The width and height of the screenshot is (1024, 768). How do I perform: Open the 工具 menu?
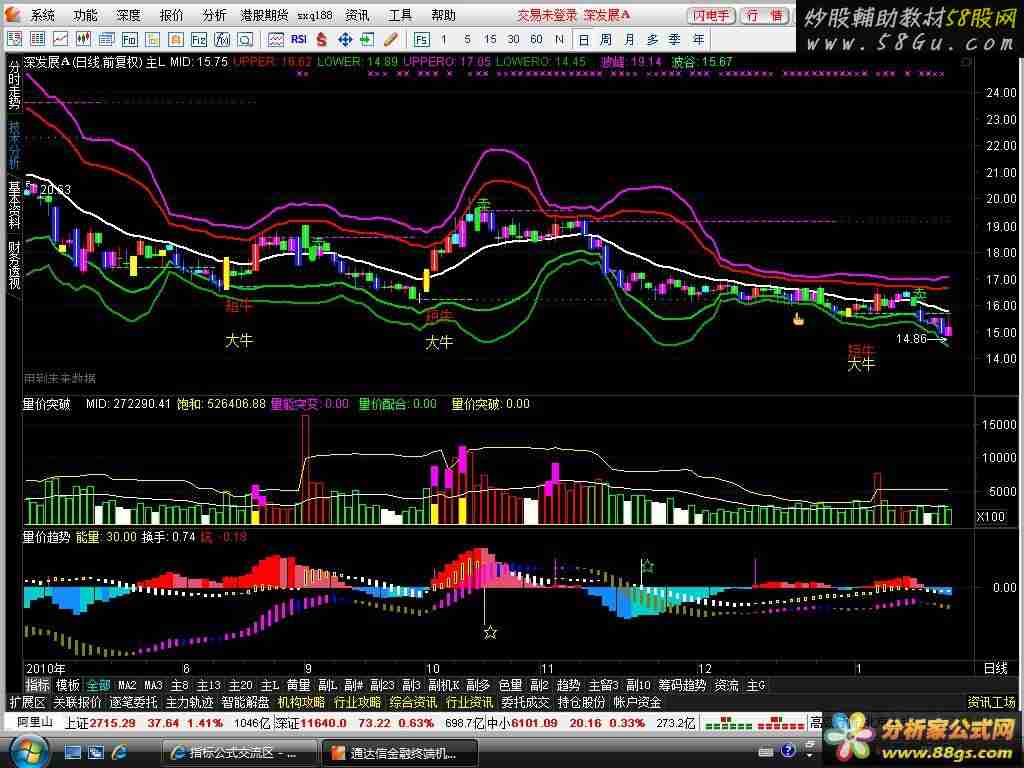tap(400, 15)
